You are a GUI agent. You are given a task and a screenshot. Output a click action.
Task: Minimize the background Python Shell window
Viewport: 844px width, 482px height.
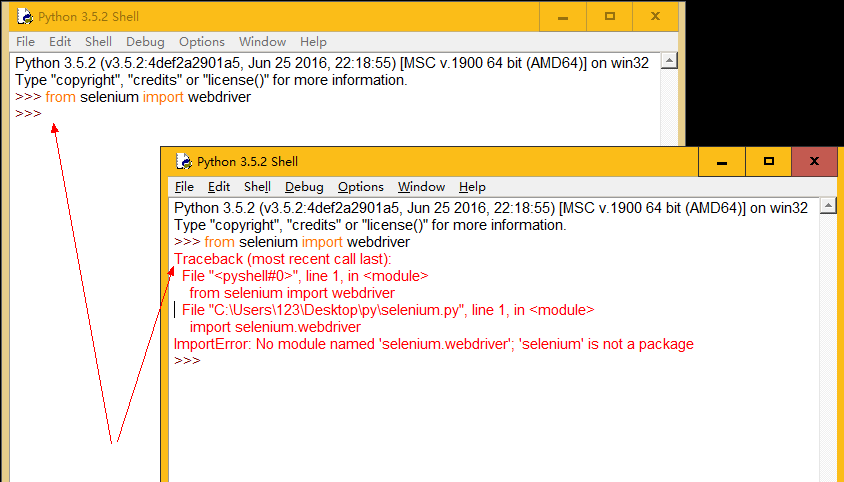(x=563, y=16)
